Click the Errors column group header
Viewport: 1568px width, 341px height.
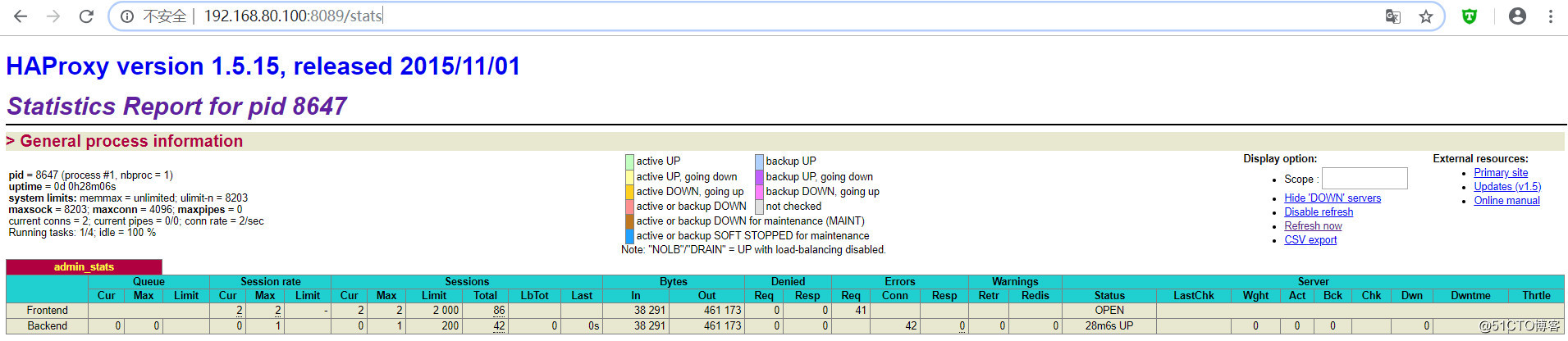coord(900,282)
